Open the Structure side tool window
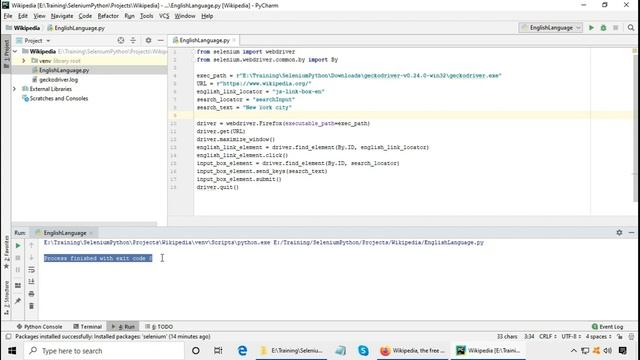 [6, 298]
